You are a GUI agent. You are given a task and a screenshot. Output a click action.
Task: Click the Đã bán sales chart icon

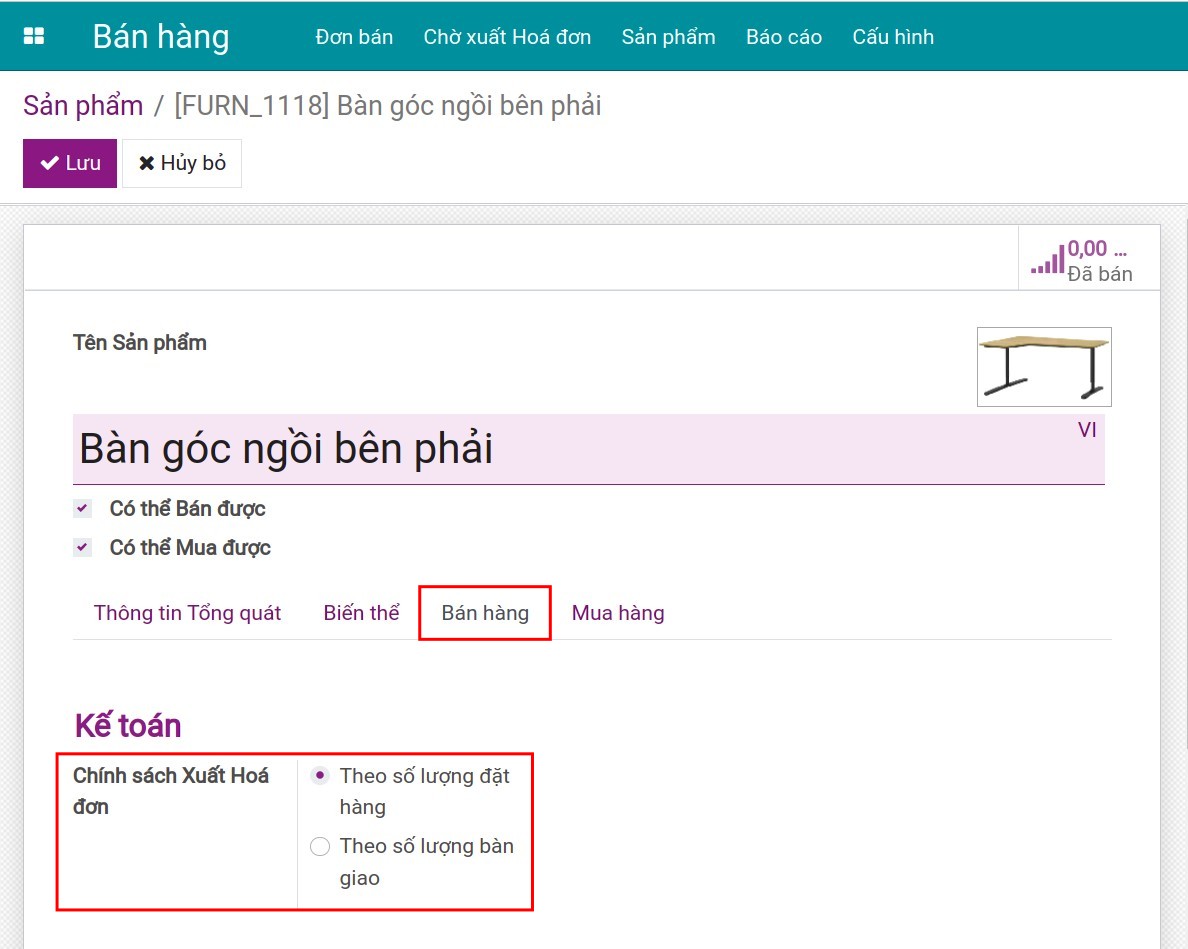tap(1047, 260)
